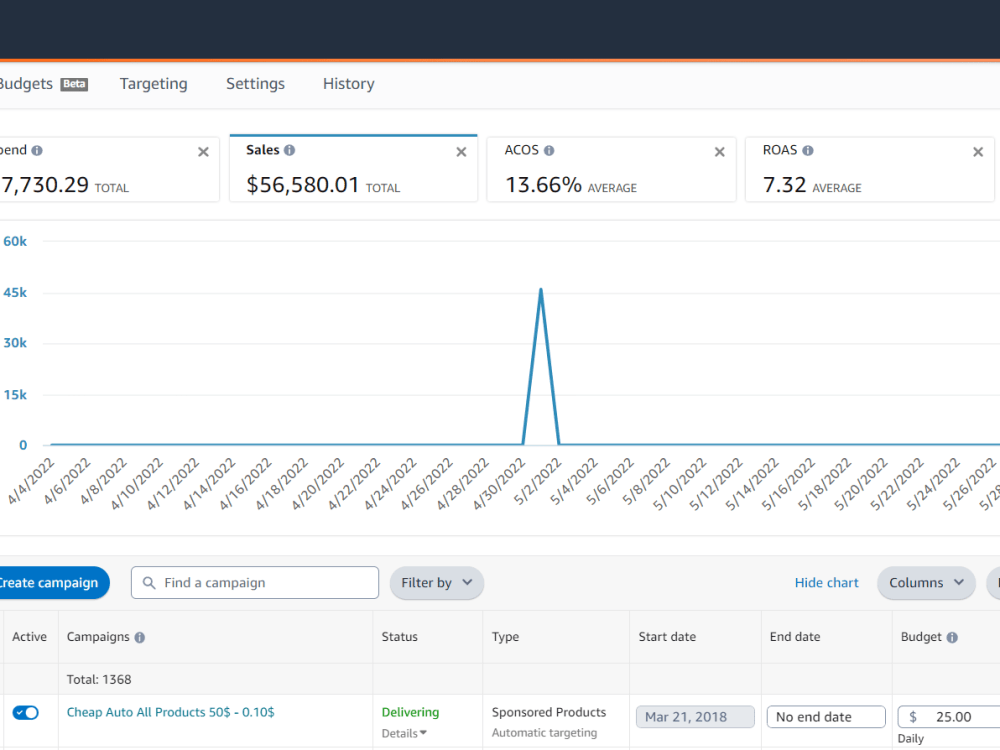Viewport: 1000px width, 750px height.
Task: Open Cheap Auto All Products campaign link
Action: click(170, 712)
